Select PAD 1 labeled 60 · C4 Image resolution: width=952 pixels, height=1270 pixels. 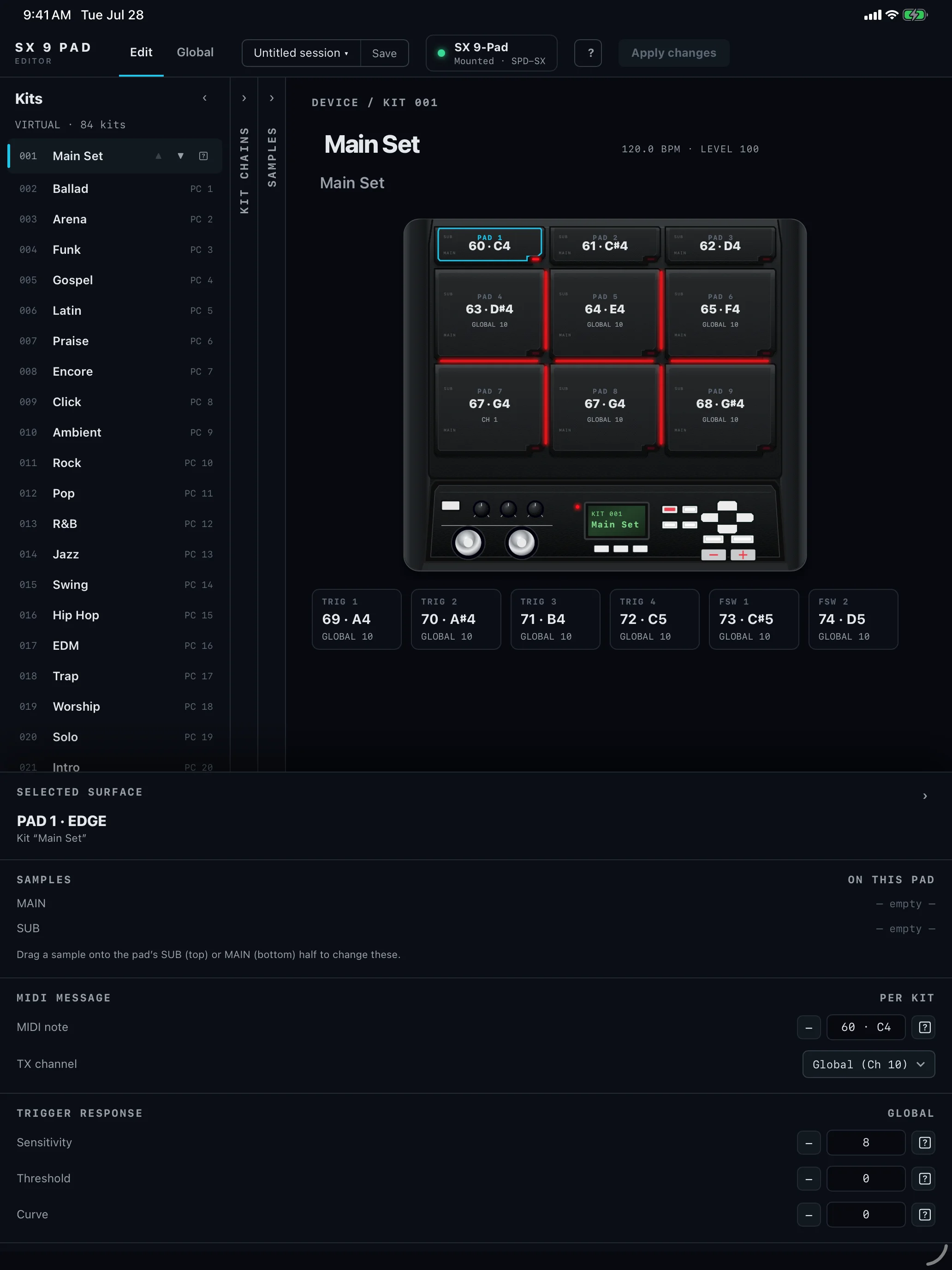point(489,244)
